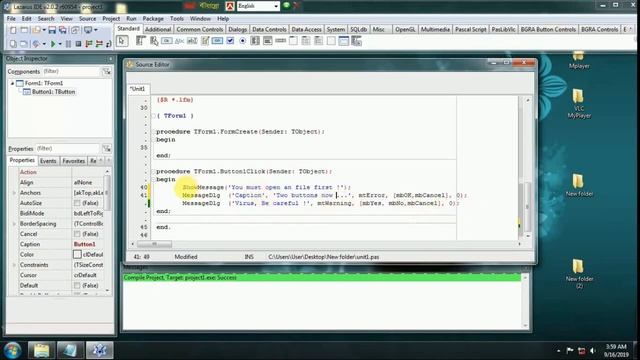Open the Windows Start button
This screenshot has height=360, width=640.
[x=13, y=350]
